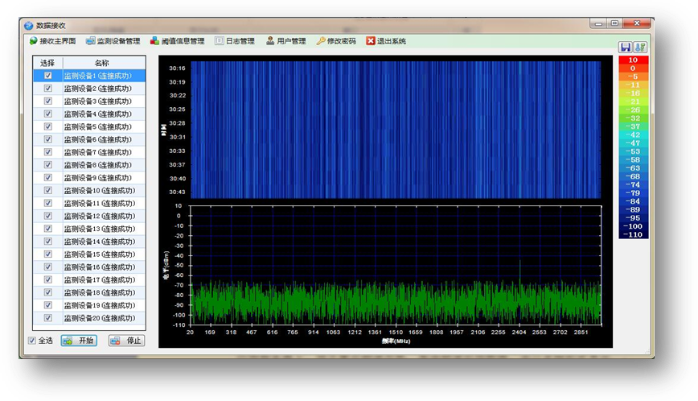
Task: Select row 监测设备12 (连接成功)
Action: [x=89, y=216]
